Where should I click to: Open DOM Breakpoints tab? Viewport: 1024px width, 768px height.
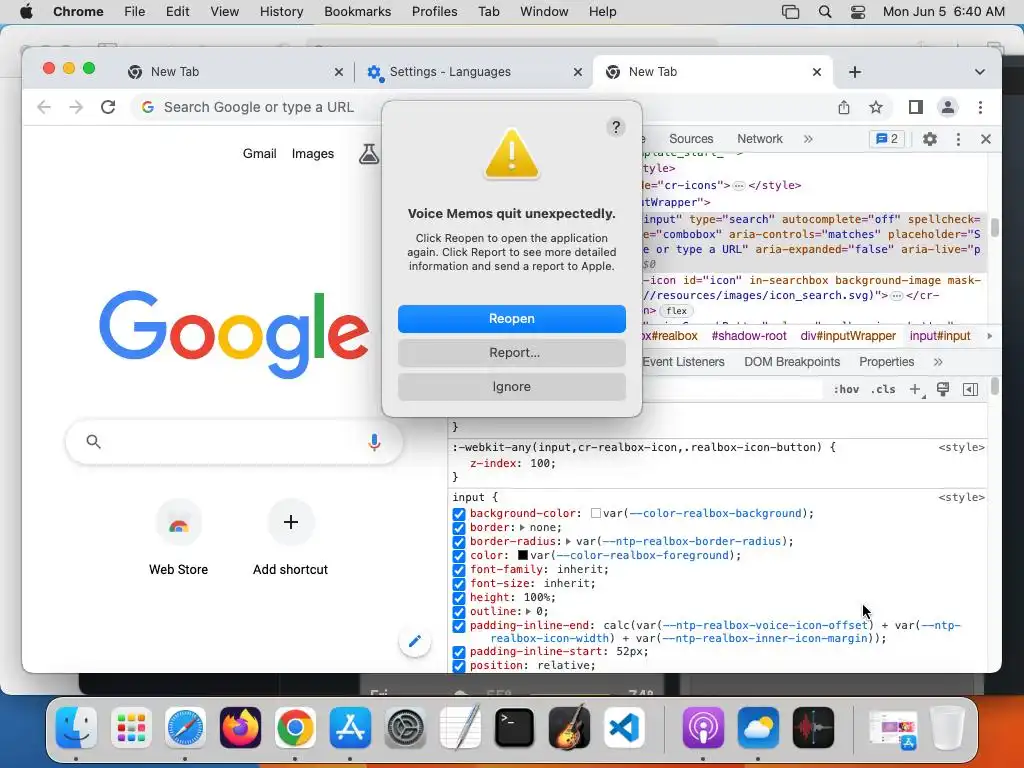(792, 362)
